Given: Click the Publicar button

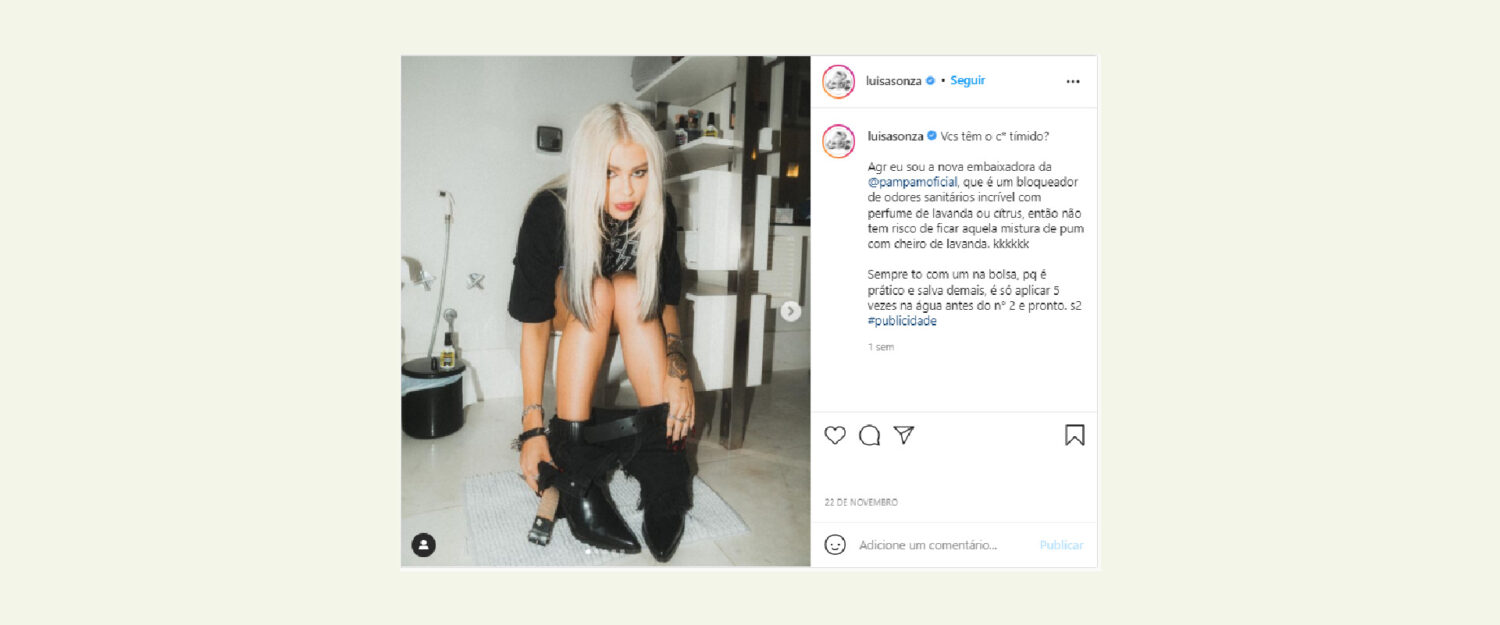Looking at the screenshot, I should pos(1061,545).
